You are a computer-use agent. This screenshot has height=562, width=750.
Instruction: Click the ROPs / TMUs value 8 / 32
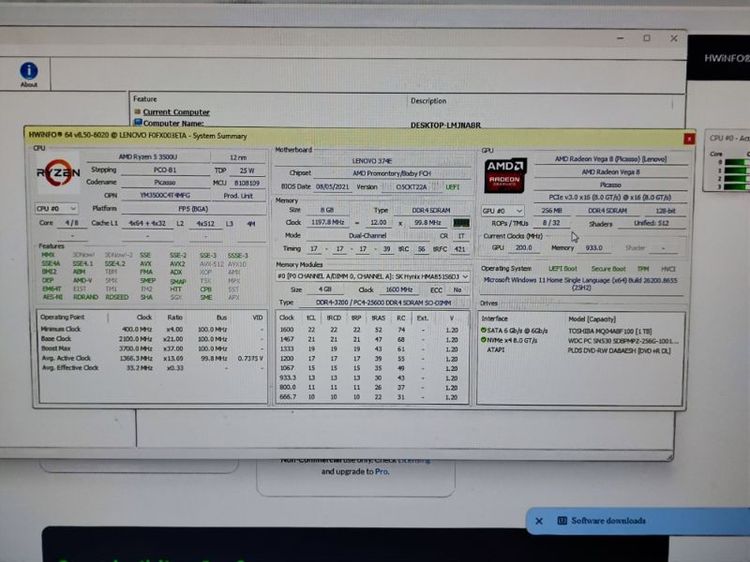click(551, 223)
